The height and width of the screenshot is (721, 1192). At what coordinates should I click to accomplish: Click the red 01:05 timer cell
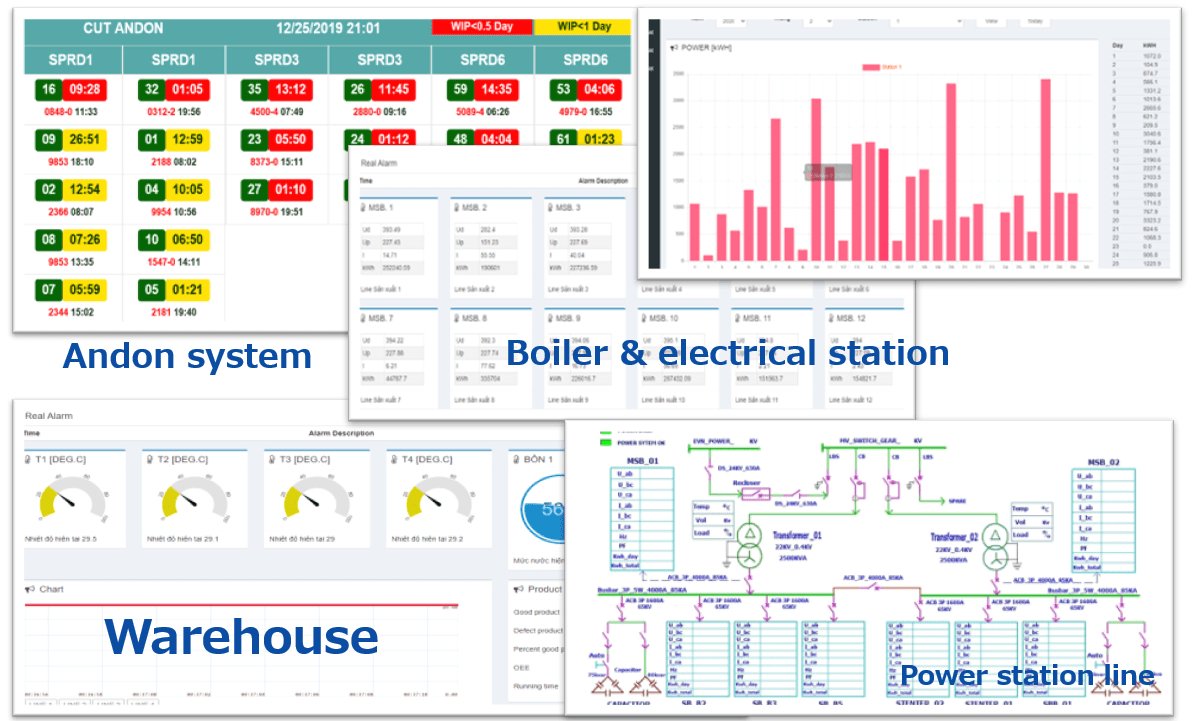pos(187,90)
